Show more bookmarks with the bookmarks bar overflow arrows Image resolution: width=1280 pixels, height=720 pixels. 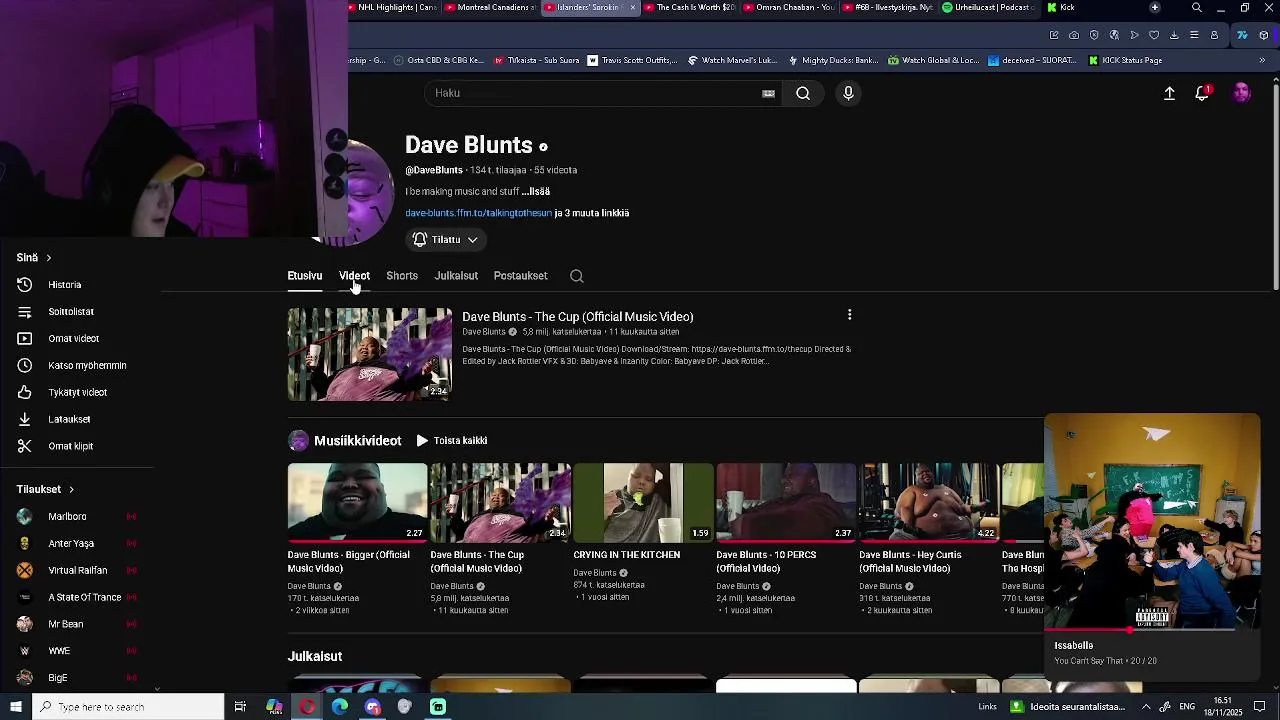[x=1262, y=60]
